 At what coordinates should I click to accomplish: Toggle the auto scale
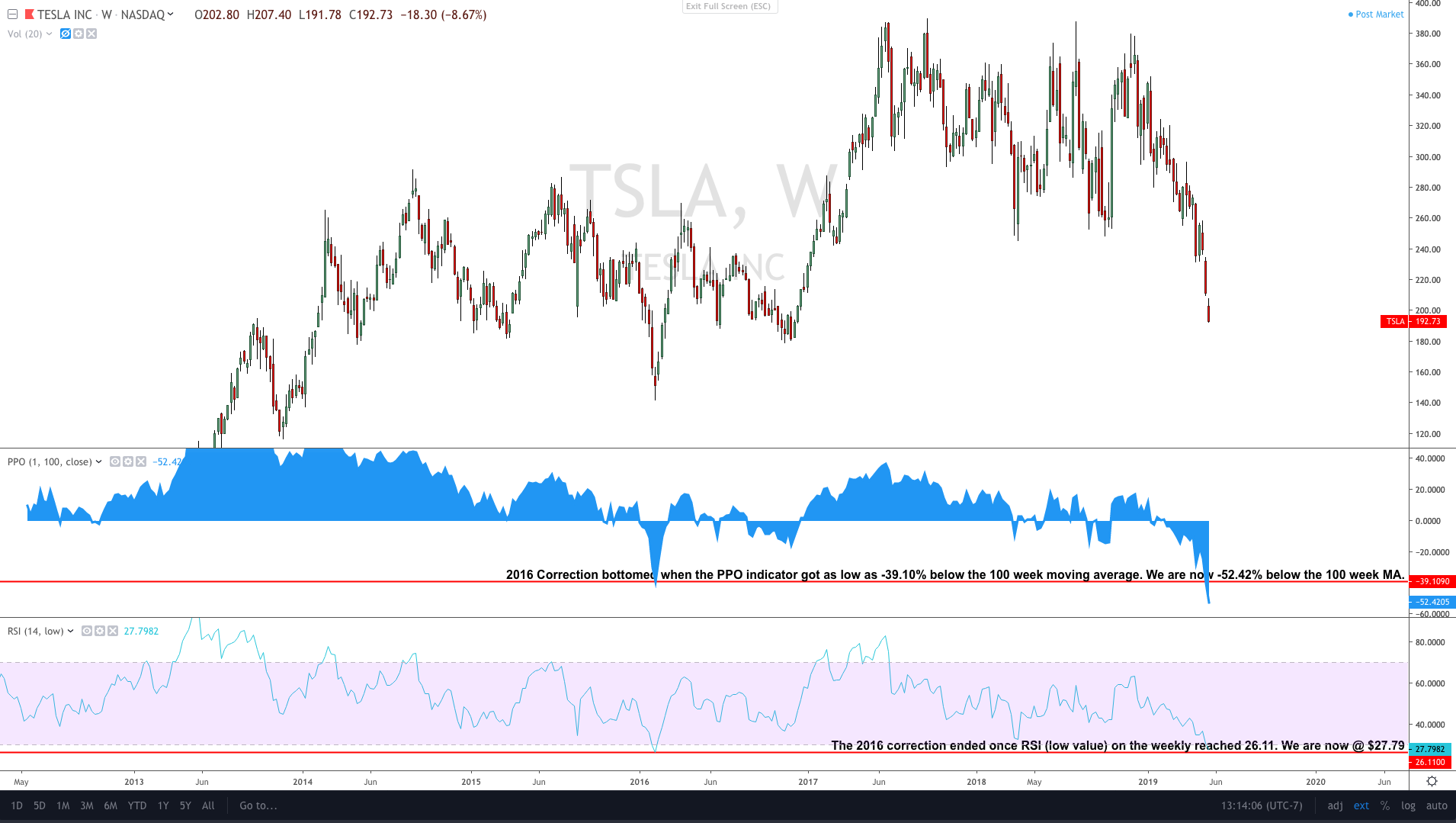point(1437,805)
